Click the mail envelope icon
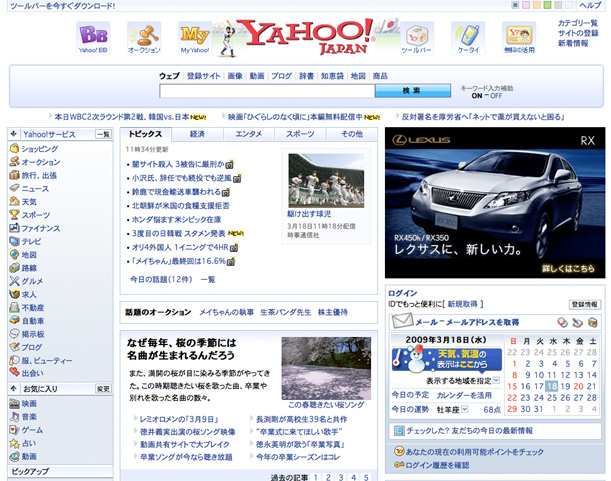611x481 pixels. (402, 321)
